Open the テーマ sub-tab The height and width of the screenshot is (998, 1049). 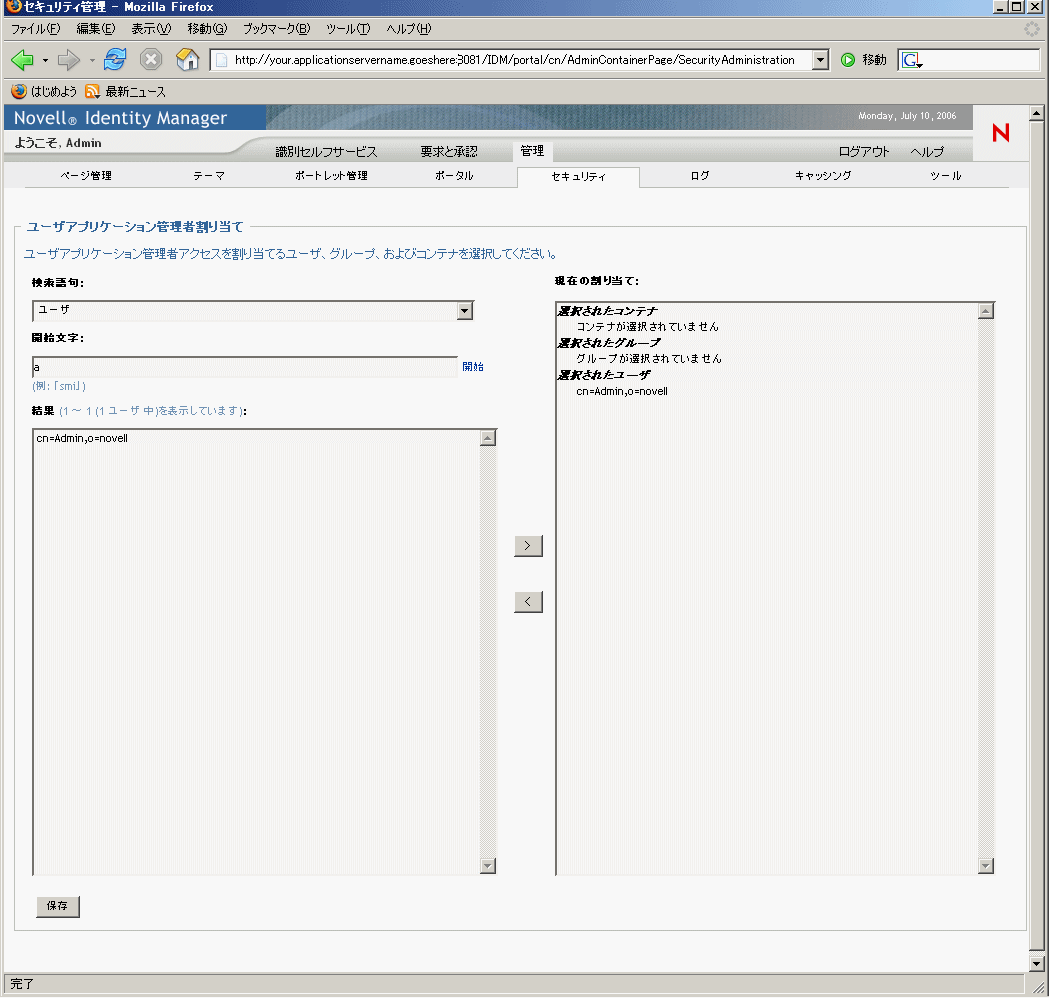(209, 176)
